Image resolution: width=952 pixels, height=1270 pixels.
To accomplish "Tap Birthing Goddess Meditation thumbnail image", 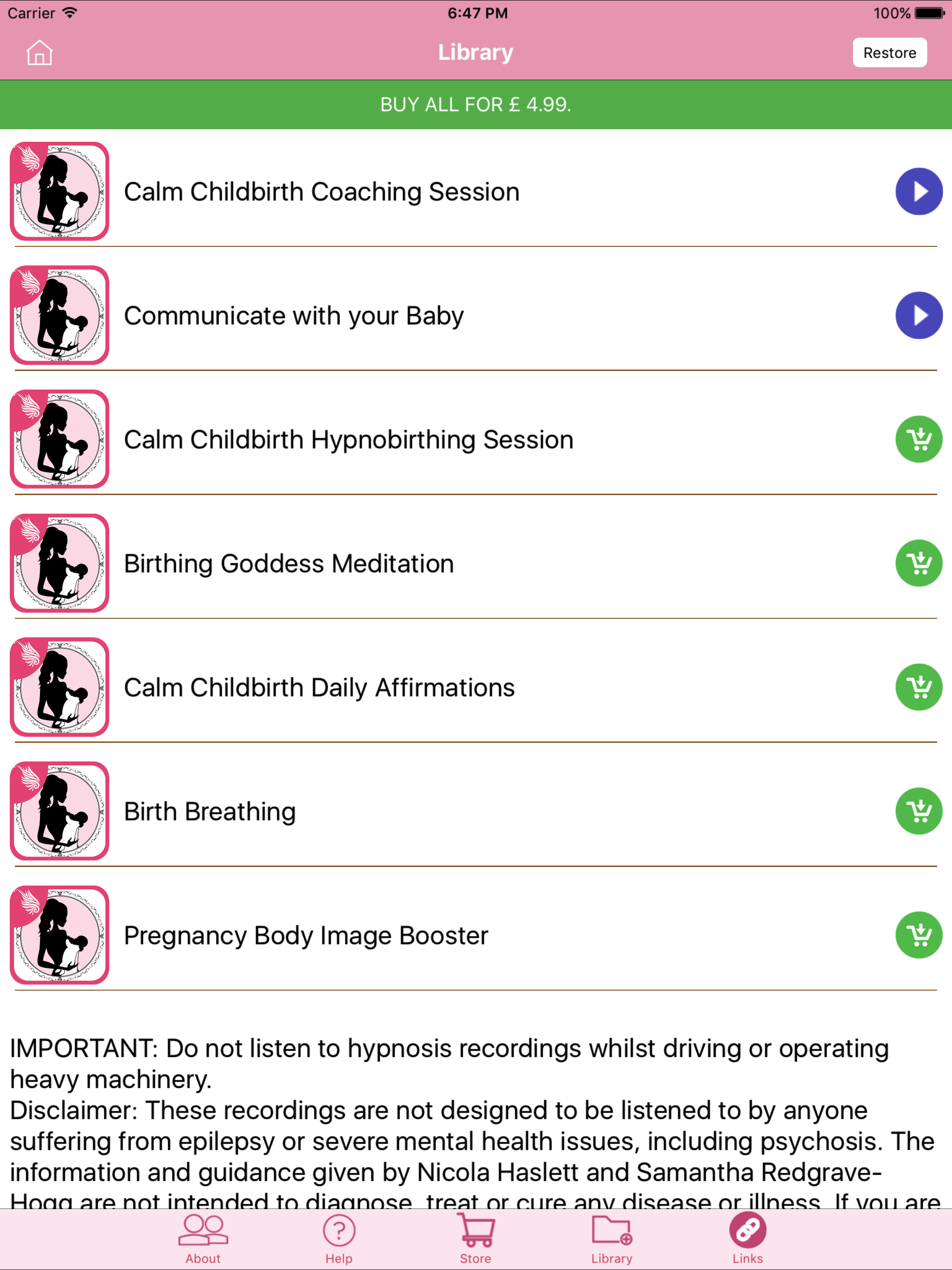I will coord(59,563).
